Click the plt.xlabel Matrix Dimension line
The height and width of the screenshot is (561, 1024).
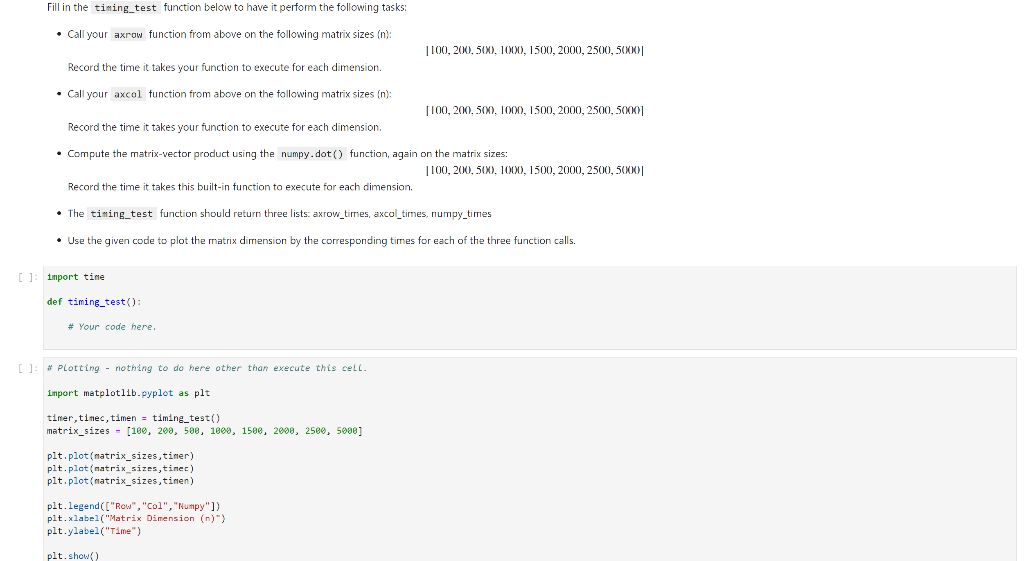coord(136,519)
